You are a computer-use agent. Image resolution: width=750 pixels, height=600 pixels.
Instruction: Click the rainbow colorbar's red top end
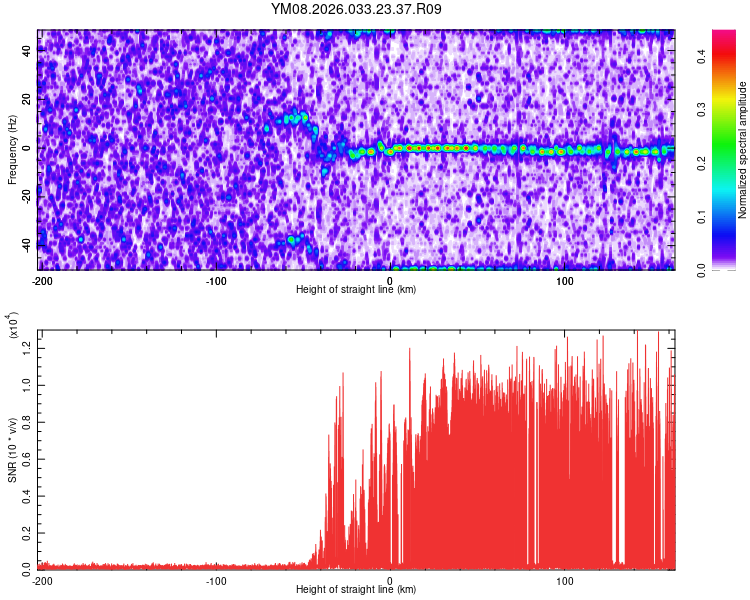click(x=724, y=36)
